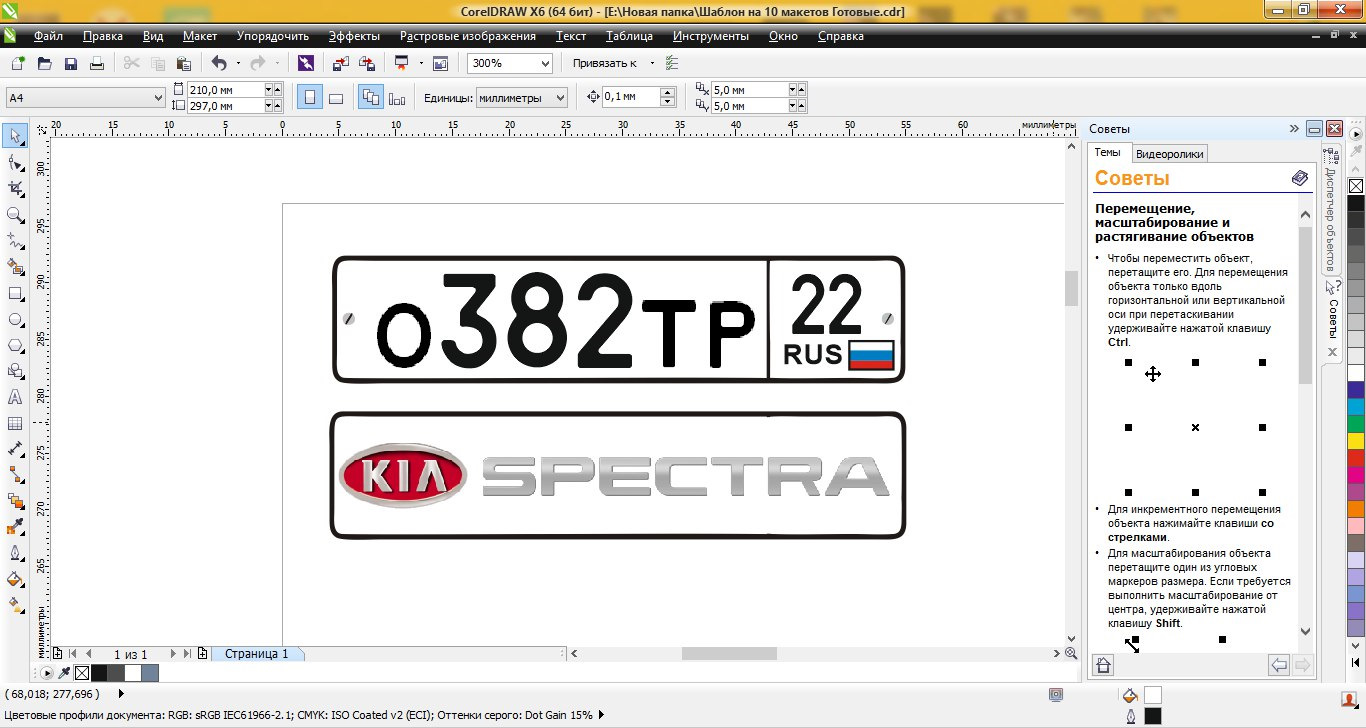Go to the last page arrow
This screenshot has height=728, width=1366.
187,654
